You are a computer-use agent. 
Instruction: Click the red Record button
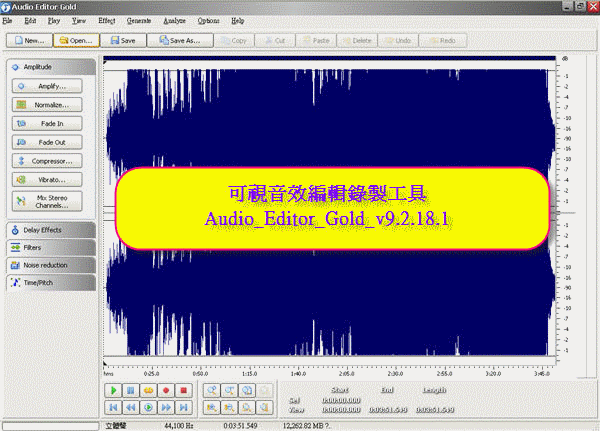tap(166, 390)
